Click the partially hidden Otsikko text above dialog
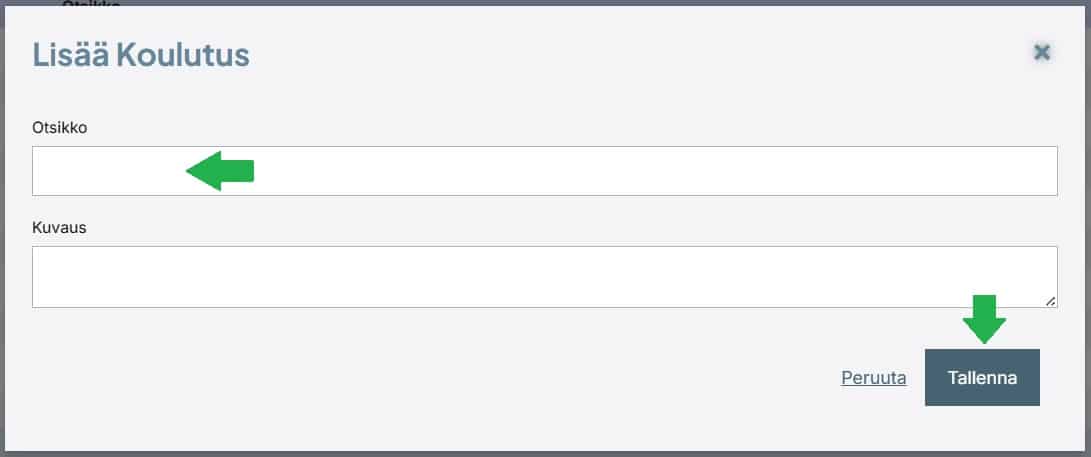The image size is (1091, 457). 90,4
